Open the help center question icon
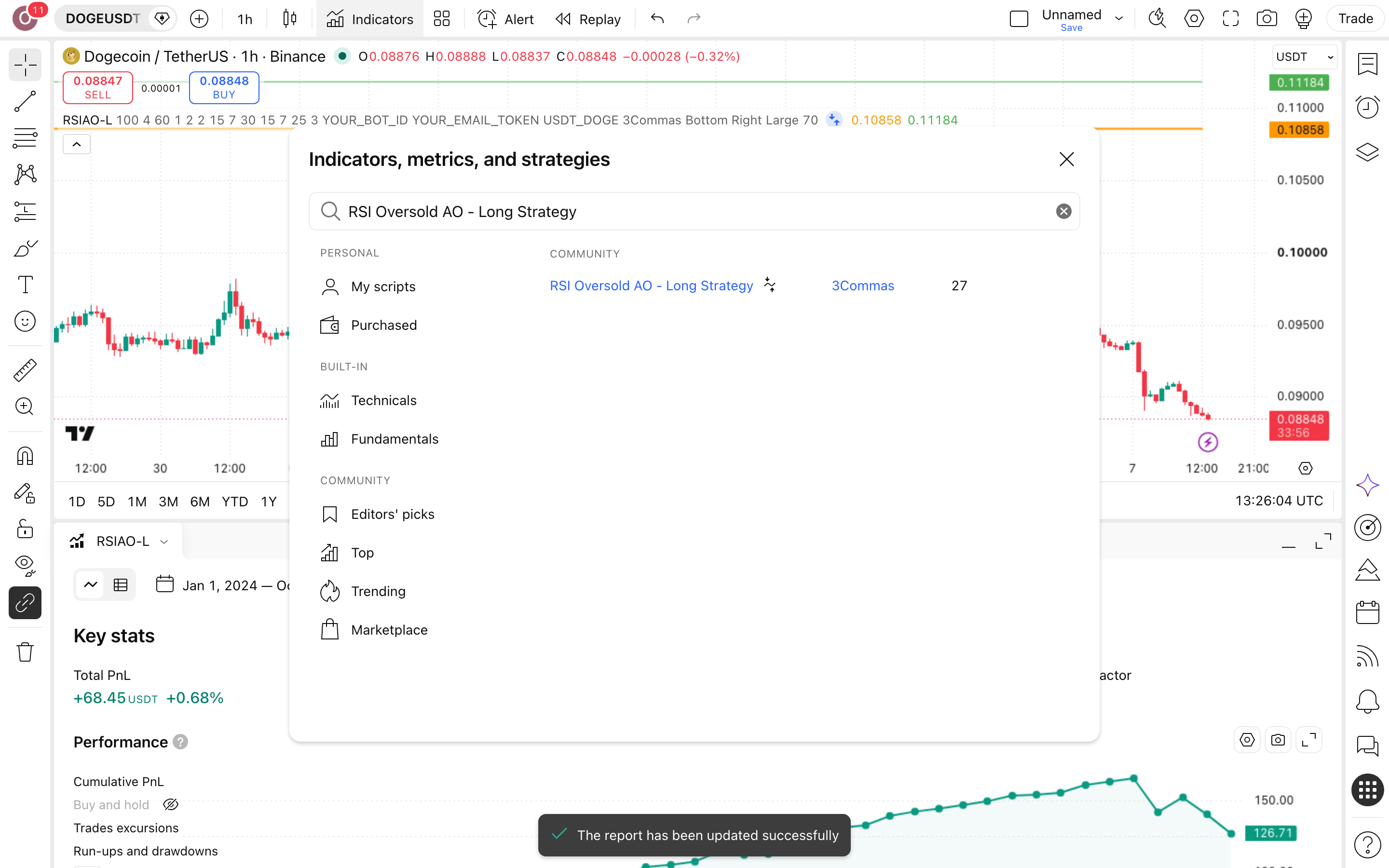The width and height of the screenshot is (1389, 868). [1367, 845]
